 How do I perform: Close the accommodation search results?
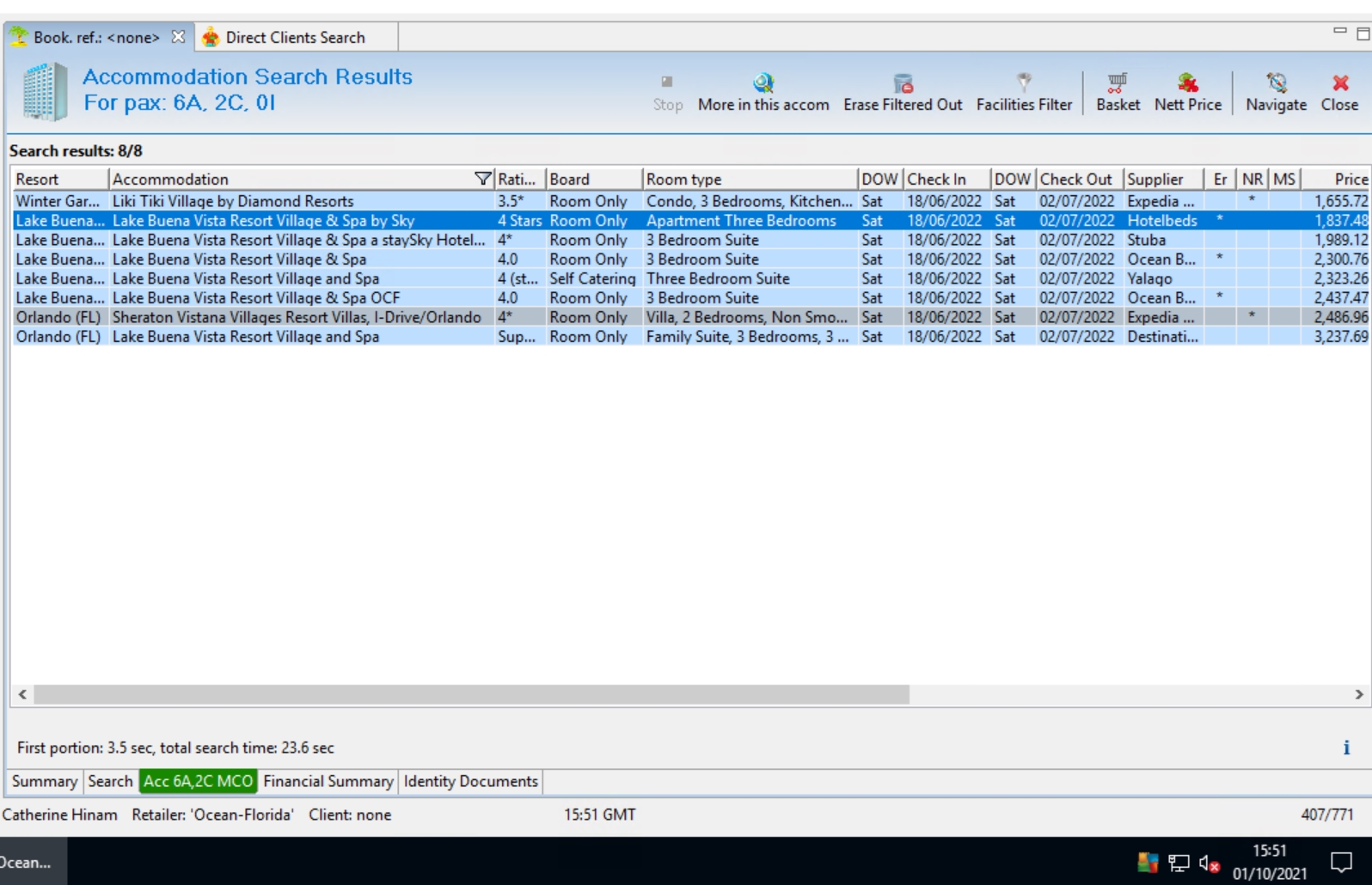point(1340,93)
